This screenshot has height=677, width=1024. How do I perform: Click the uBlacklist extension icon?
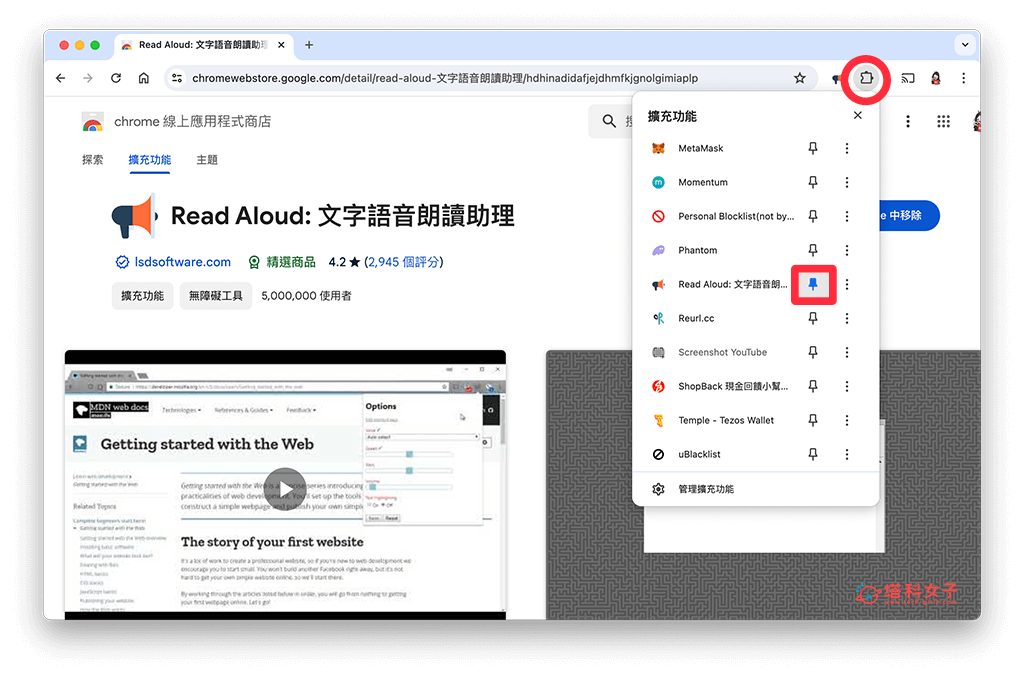(x=658, y=454)
